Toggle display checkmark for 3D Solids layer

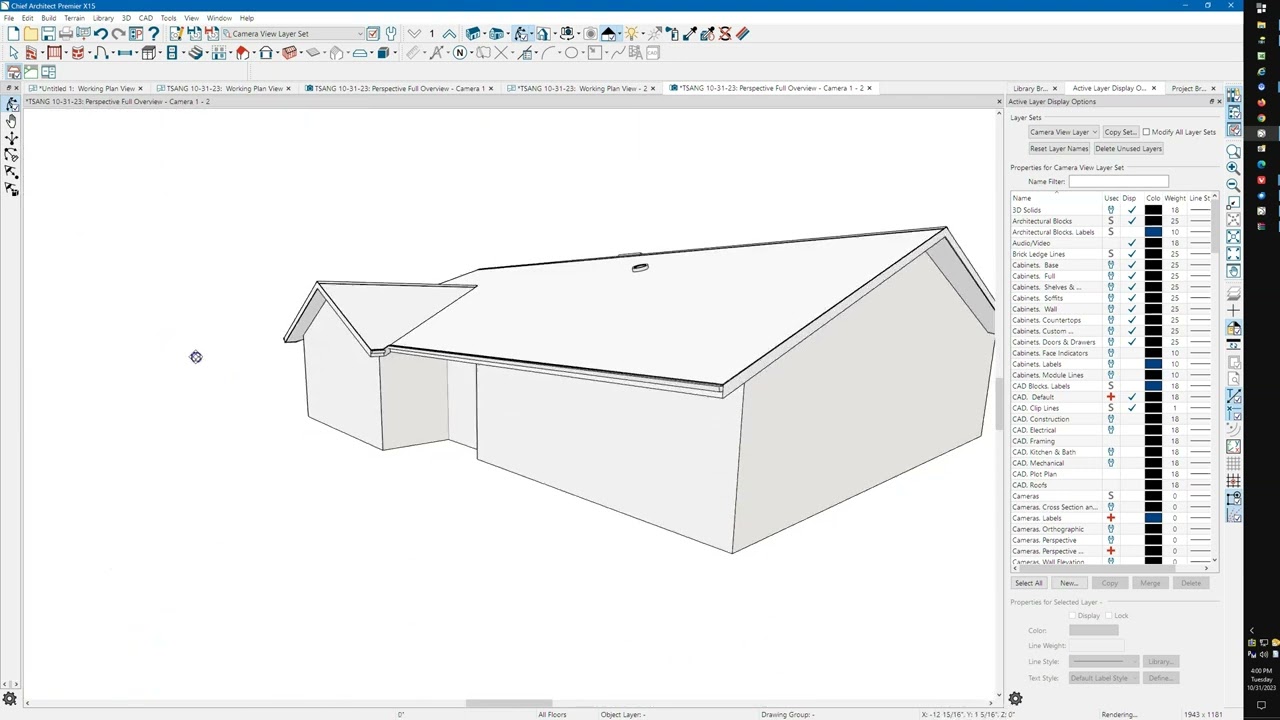click(x=1131, y=210)
